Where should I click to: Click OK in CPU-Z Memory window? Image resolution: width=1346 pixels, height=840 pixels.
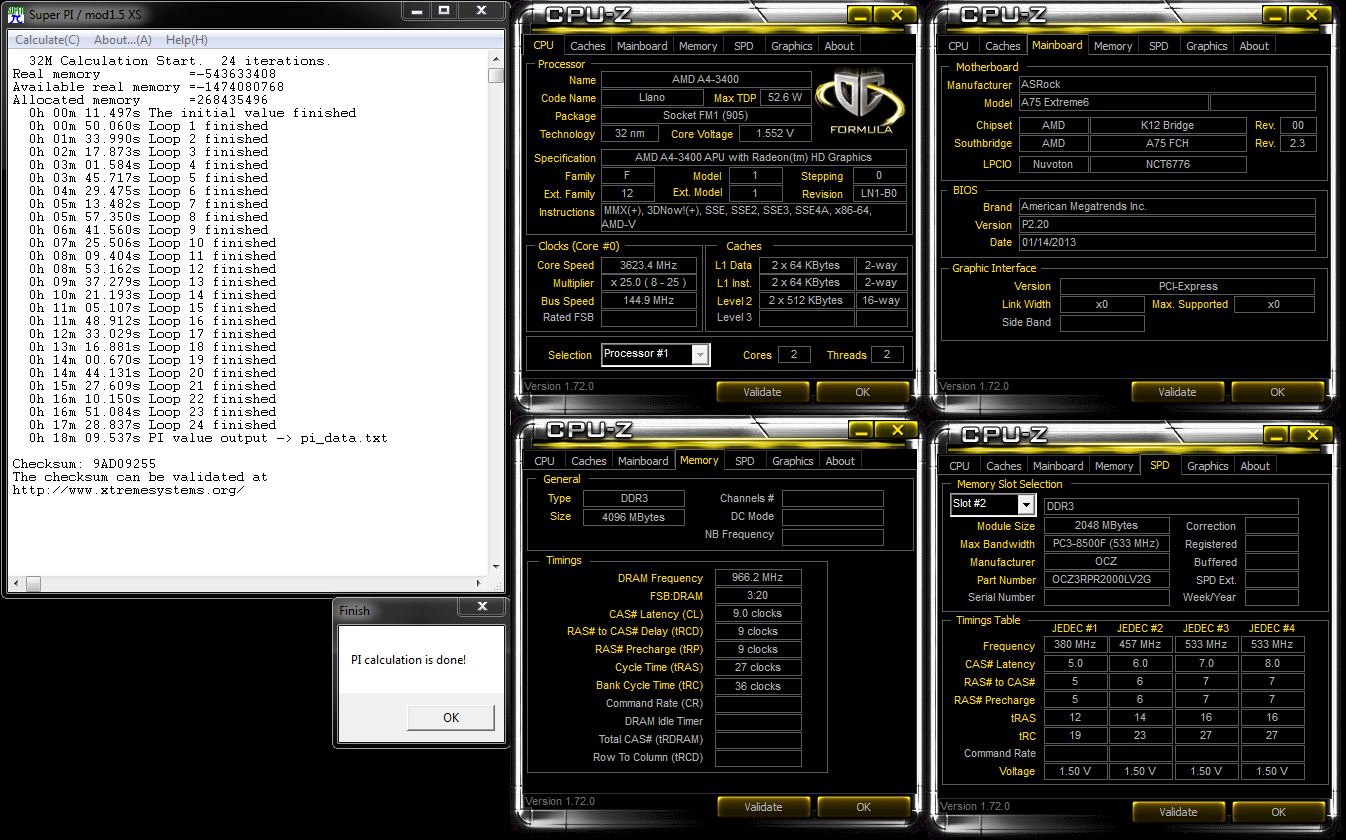(863, 807)
